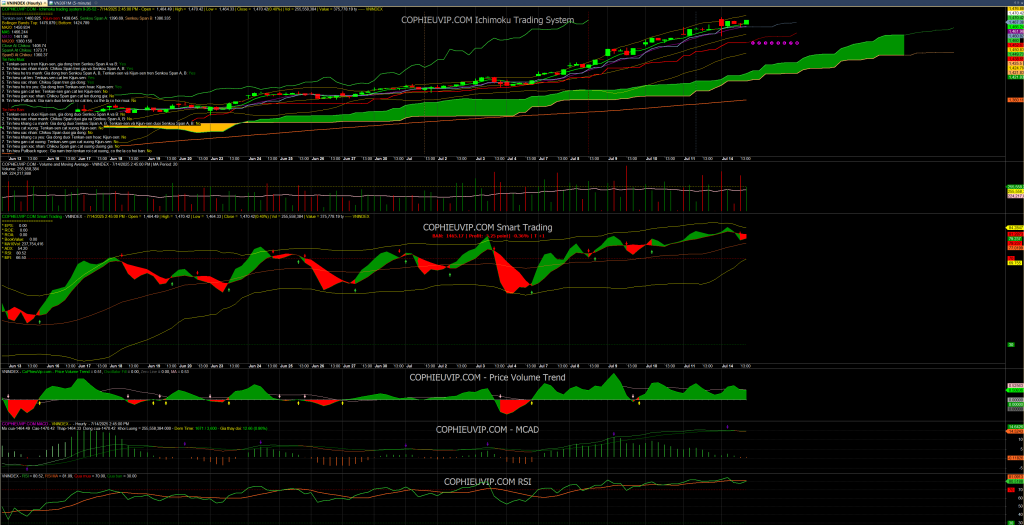Screen dimensions: 1024x525
Task: Click the red 'BAN: 1465.13' profit line
Action: tap(488, 236)
